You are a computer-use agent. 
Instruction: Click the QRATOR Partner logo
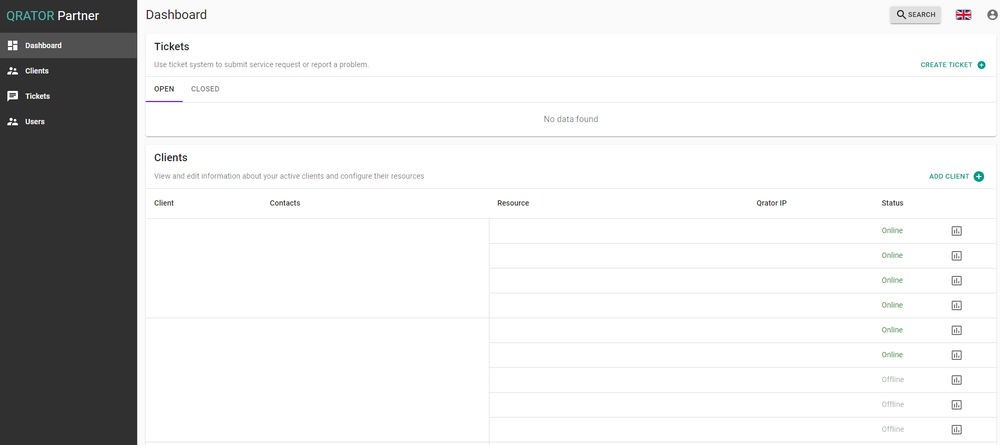(52, 16)
